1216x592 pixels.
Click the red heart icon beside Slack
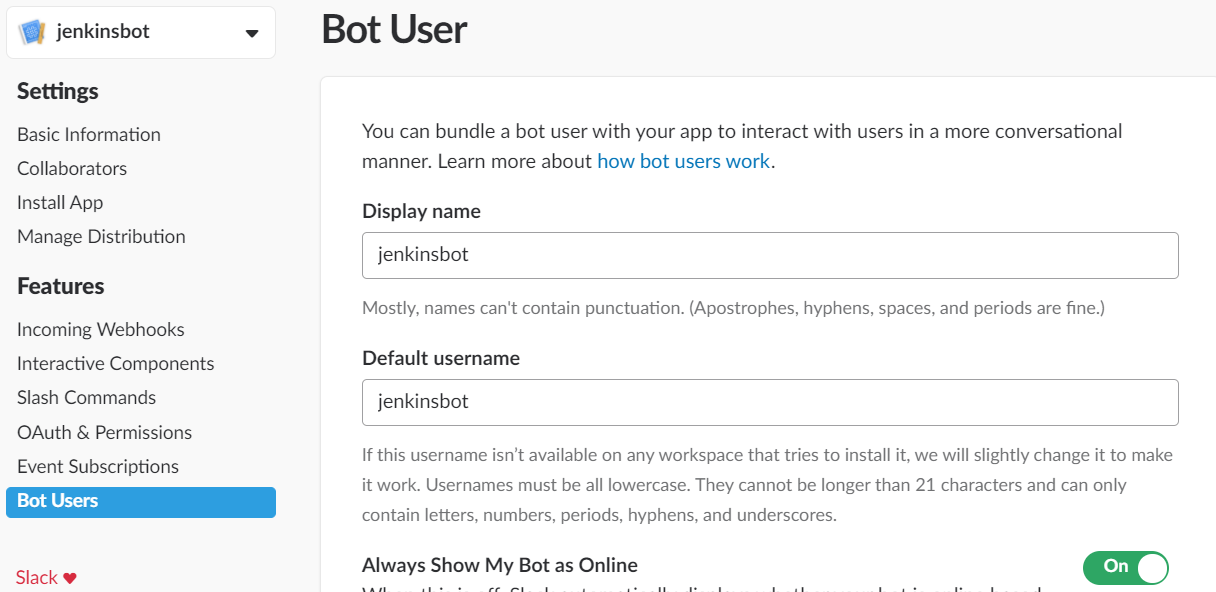[x=70, y=578]
